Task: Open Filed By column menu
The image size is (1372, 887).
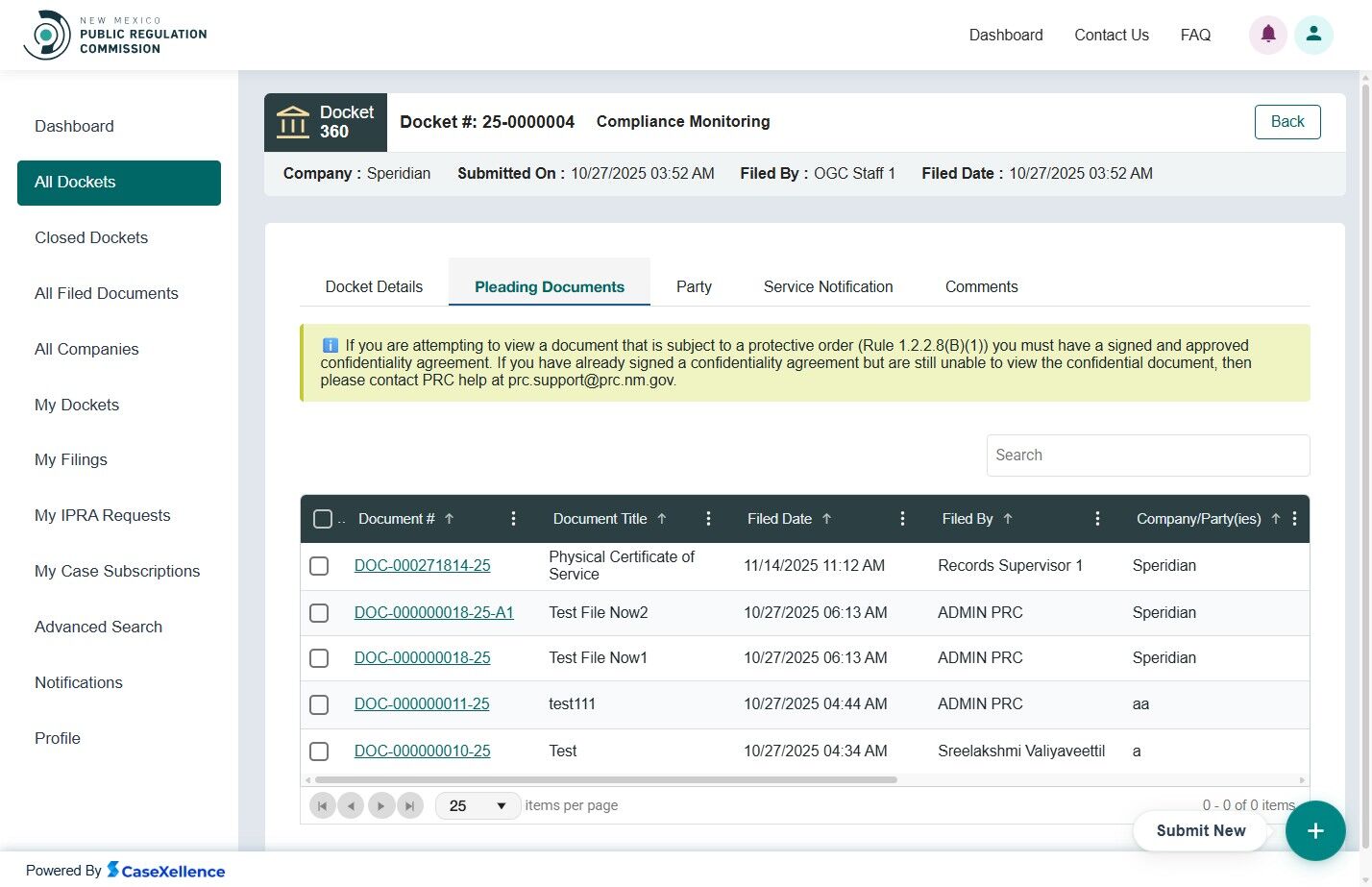Action: (1097, 519)
